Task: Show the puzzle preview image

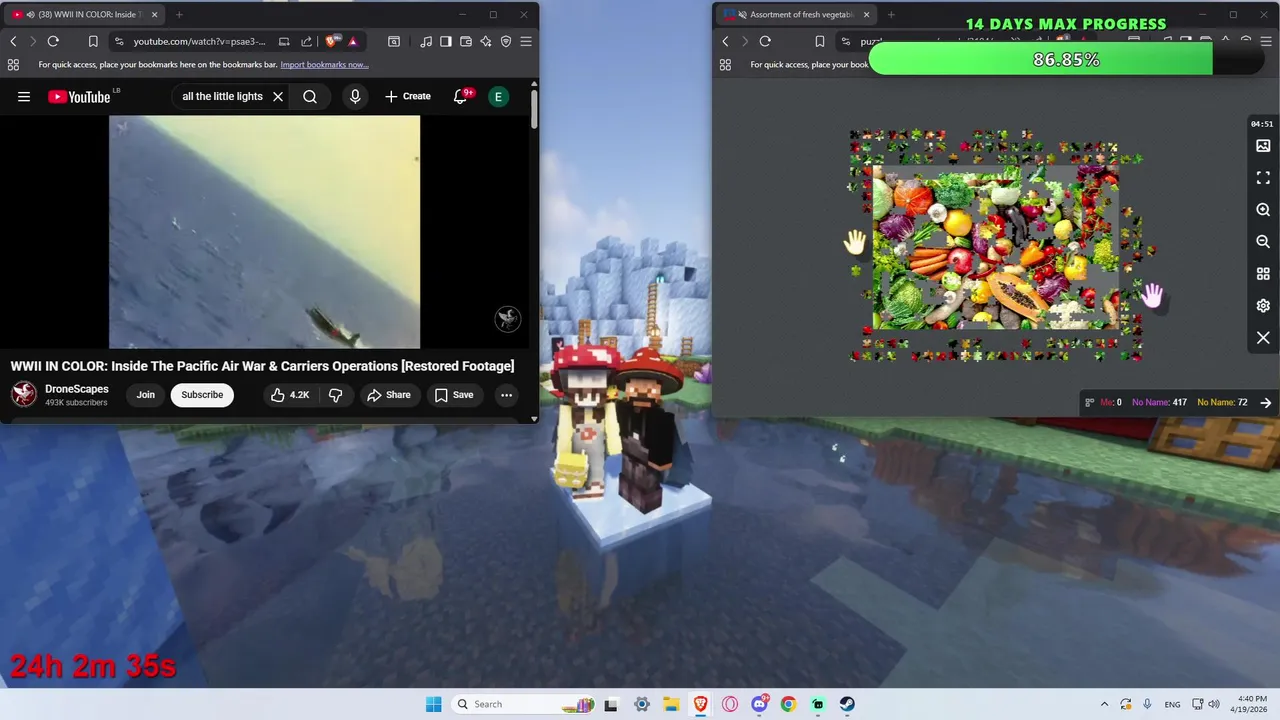Action: [x=1263, y=146]
